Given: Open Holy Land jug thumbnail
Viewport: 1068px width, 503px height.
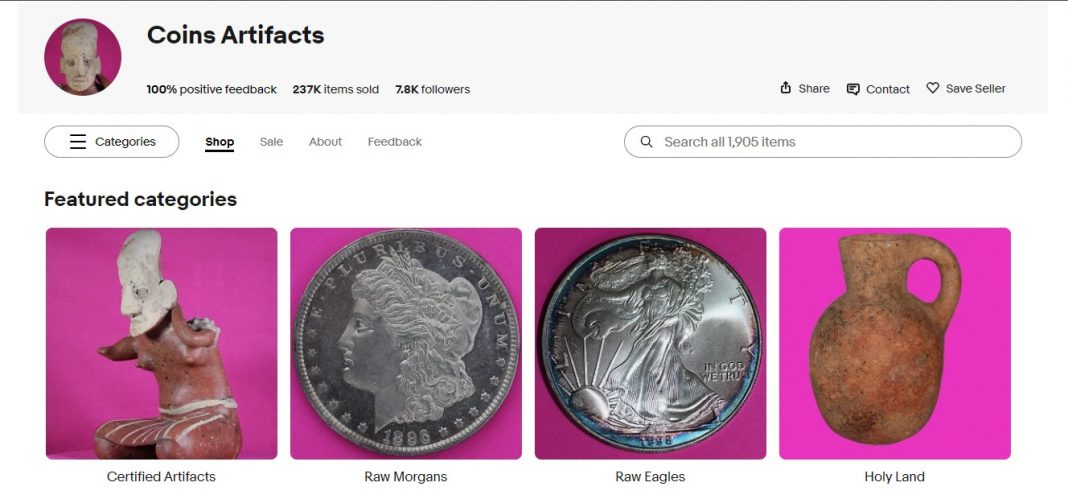Looking at the screenshot, I should coord(895,343).
